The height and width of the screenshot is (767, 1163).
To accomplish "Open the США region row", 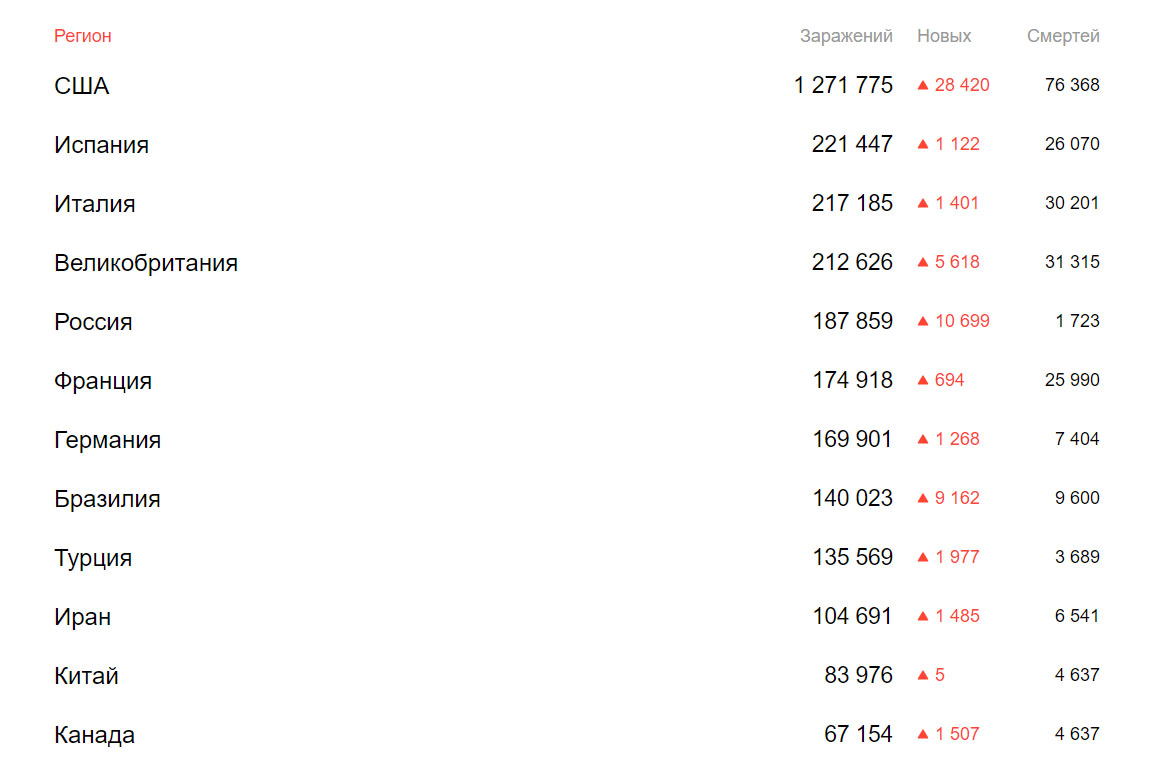I will point(577,85).
